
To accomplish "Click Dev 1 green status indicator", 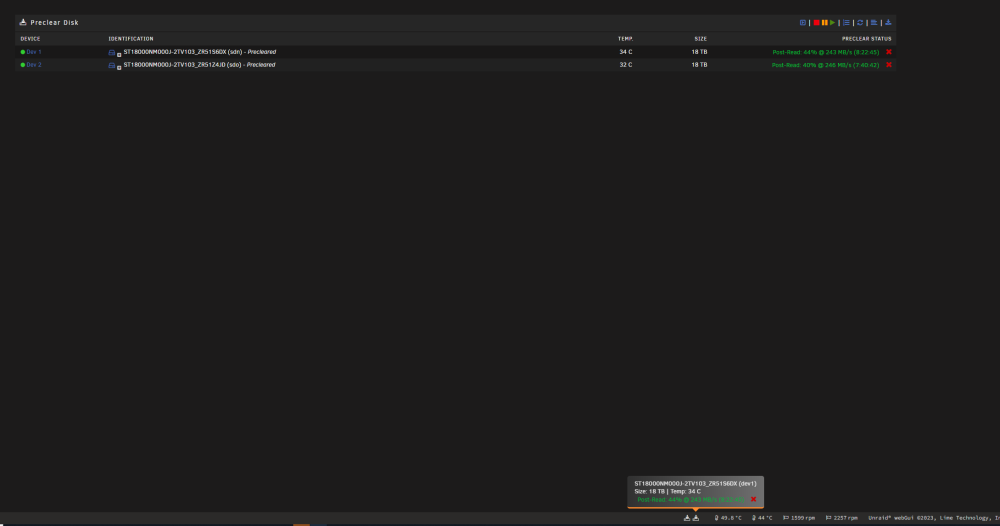I will point(23,52).
